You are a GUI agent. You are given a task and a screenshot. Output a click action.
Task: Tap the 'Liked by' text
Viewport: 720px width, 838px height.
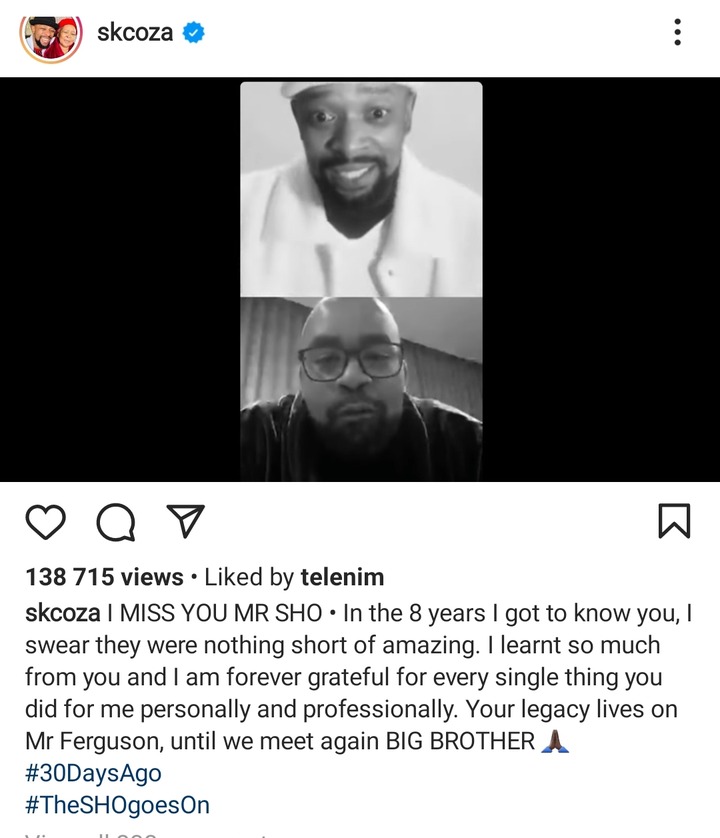(x=249, y=577)
